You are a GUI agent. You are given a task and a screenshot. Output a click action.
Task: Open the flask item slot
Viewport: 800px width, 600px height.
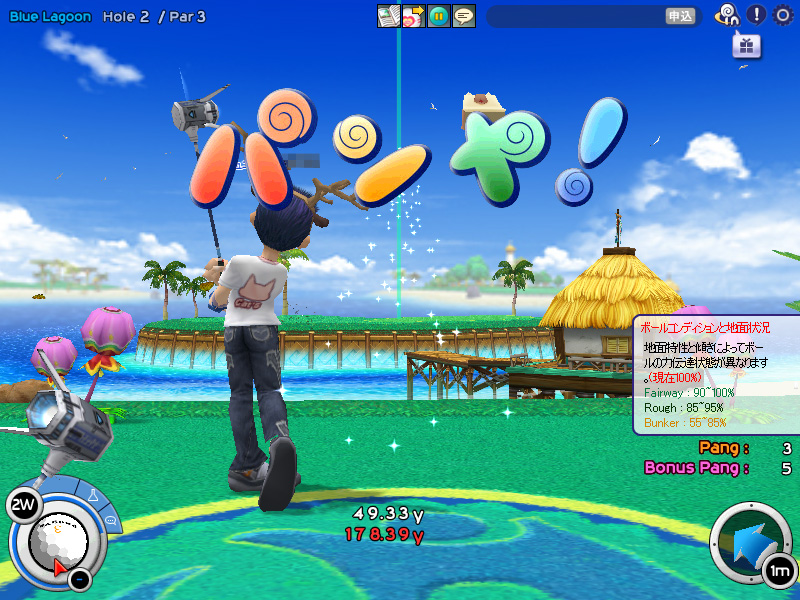93,494
